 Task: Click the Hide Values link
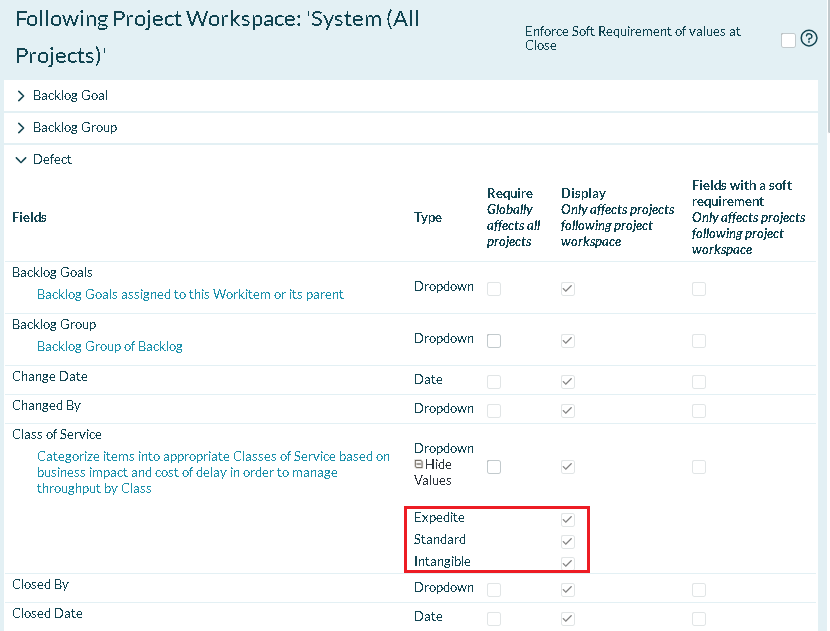pos(433,472)
